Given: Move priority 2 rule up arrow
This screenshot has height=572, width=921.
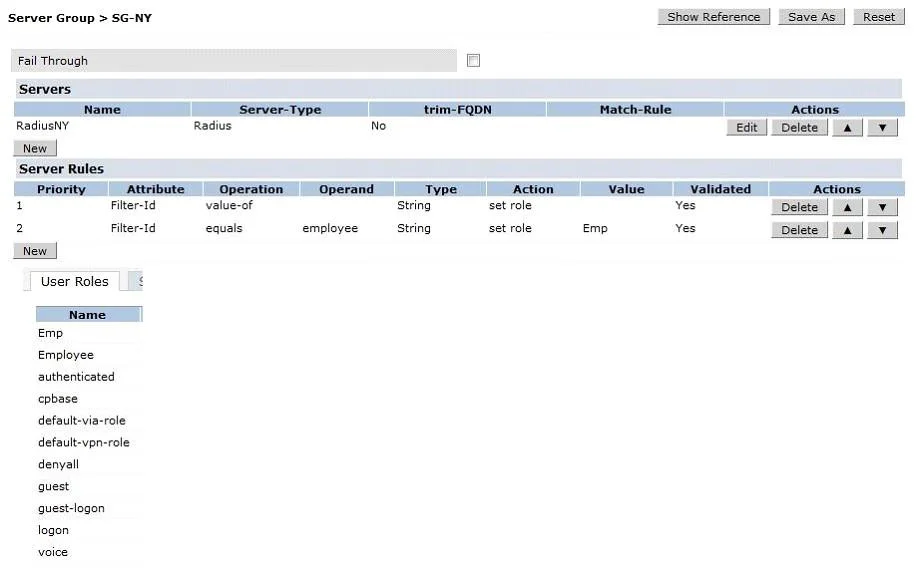Looking at the screenshot, I should tap(847, 230).
